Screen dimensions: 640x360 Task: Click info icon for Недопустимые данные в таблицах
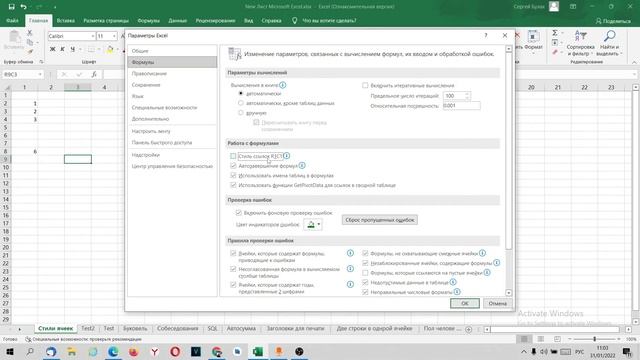[x=453, y=282]
